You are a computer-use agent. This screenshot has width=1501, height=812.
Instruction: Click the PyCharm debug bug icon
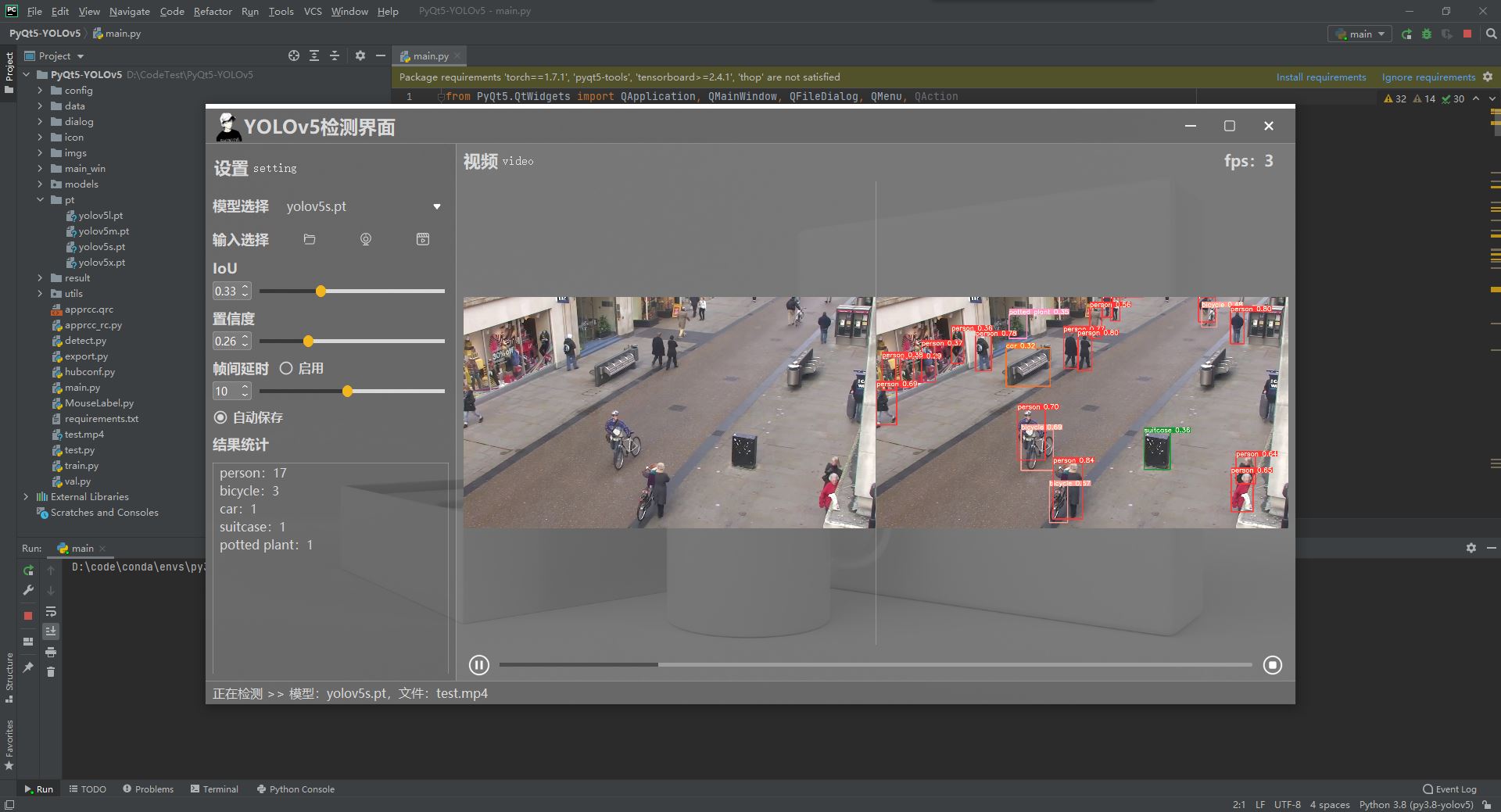click(x=1427, y=34)
